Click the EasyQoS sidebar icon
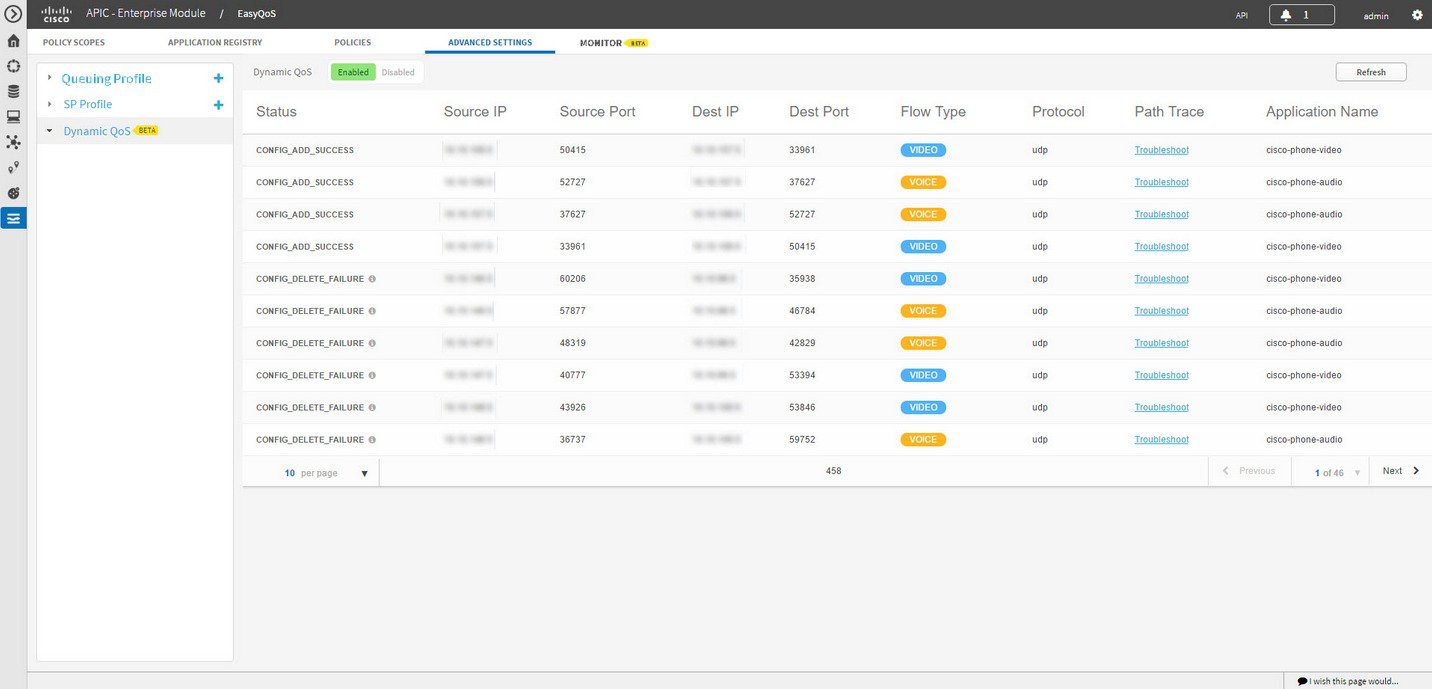 pyautogui.click(x=13, y=218)
